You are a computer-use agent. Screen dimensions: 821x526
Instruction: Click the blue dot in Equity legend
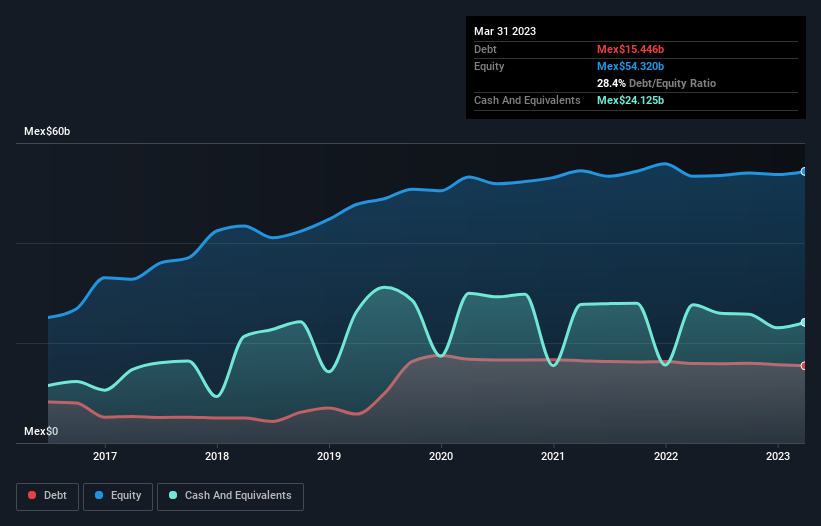click(99, 495)
